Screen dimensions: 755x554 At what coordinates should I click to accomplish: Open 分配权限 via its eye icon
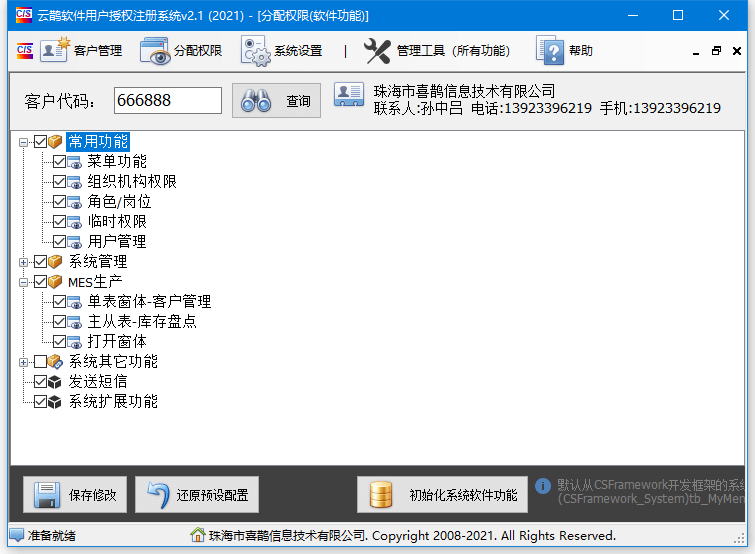click(x=155, y=50)
